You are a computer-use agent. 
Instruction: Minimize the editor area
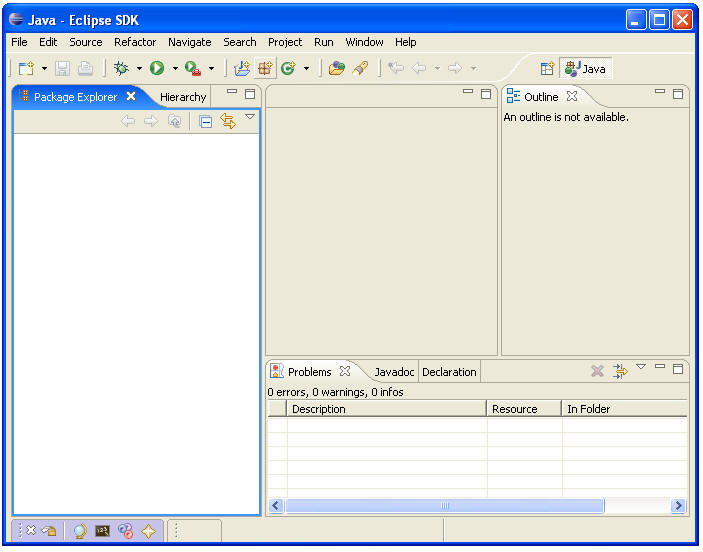[x=468, y=91]
